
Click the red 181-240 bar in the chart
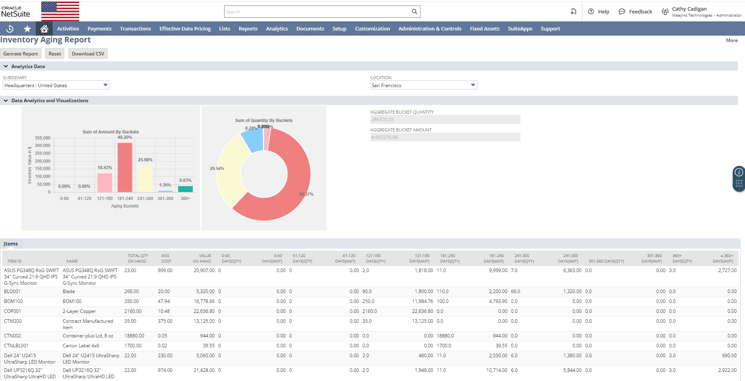tap(125, 167)
